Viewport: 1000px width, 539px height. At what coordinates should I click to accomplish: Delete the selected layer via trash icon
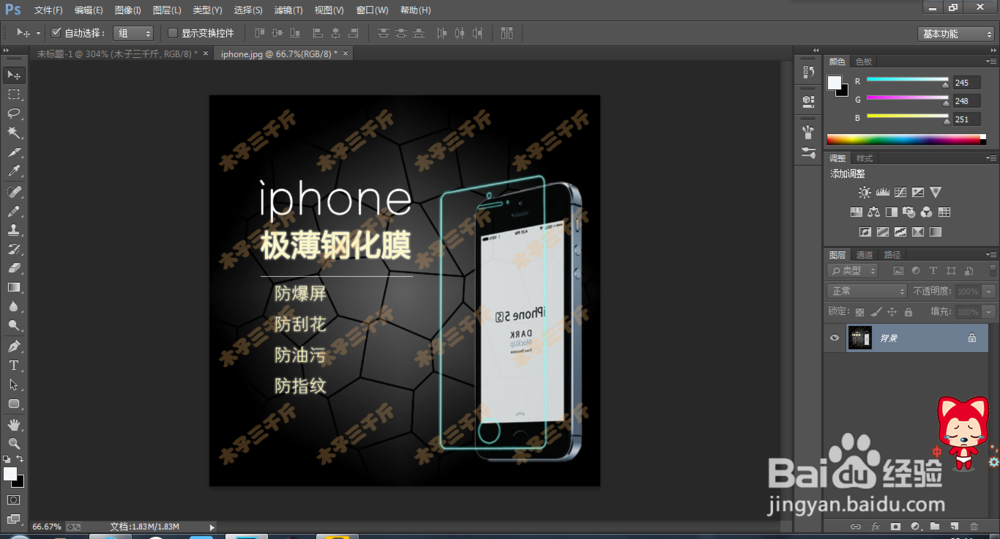pyautogui.click(x=974, y=526)
